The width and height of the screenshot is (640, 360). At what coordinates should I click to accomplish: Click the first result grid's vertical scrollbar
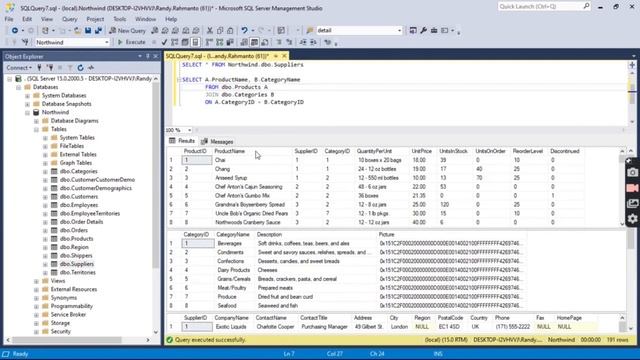[x=622, y=187]
